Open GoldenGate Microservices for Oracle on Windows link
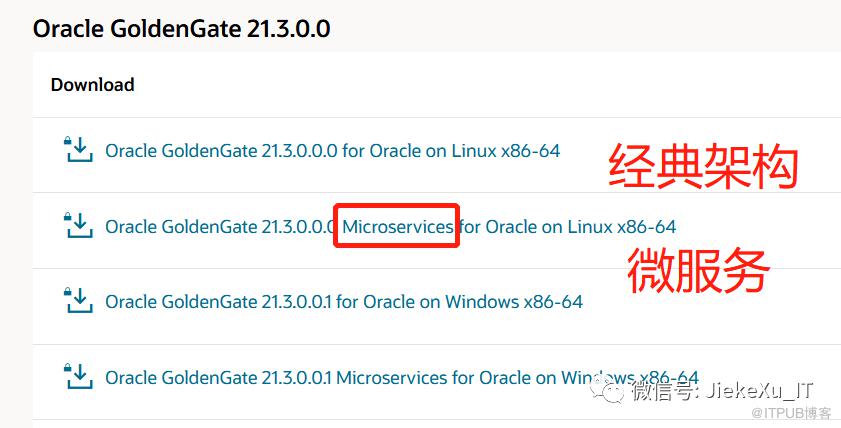 coord(400,378)
